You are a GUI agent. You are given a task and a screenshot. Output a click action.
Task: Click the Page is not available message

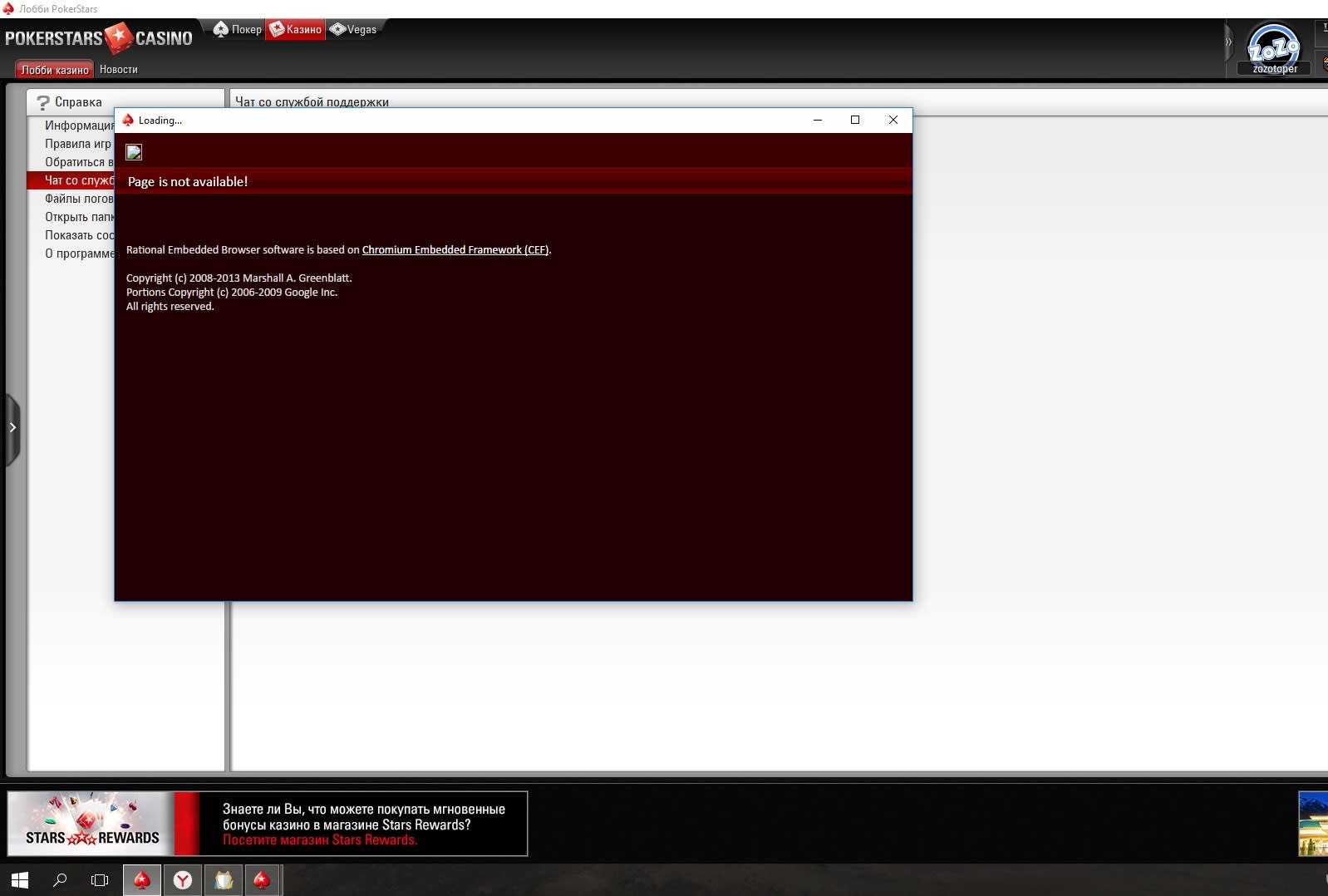click(x=188, y=182)
